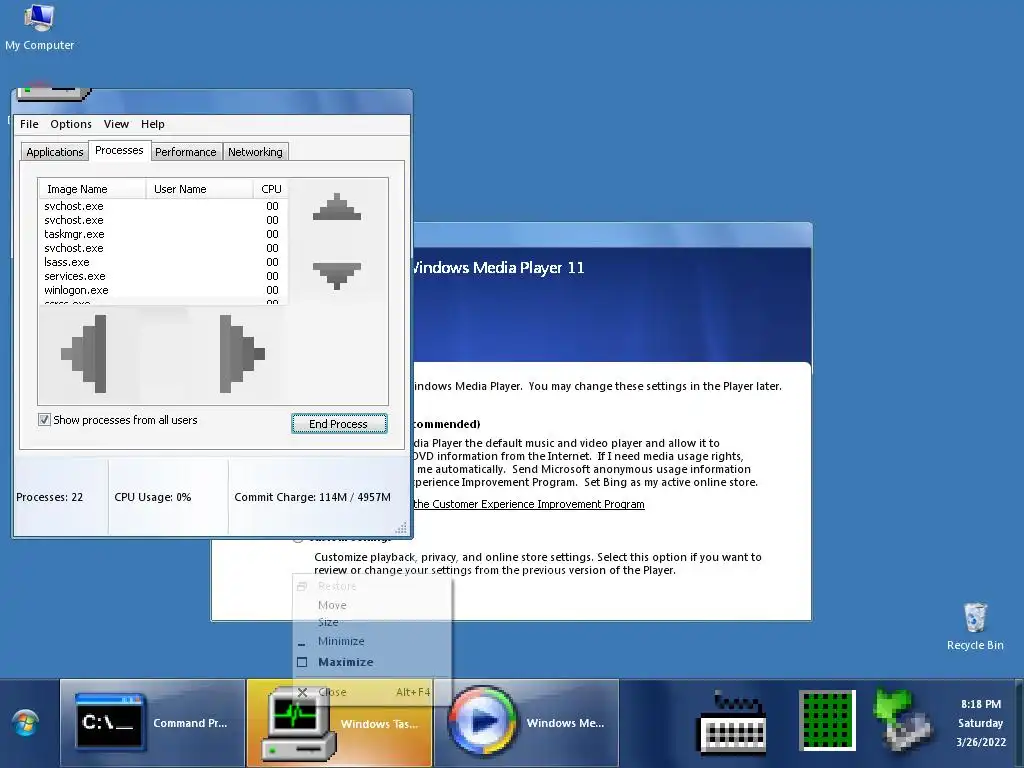Switch to the Applications tab
This screenshot has height=768, width=1024.
pos(55,152)
